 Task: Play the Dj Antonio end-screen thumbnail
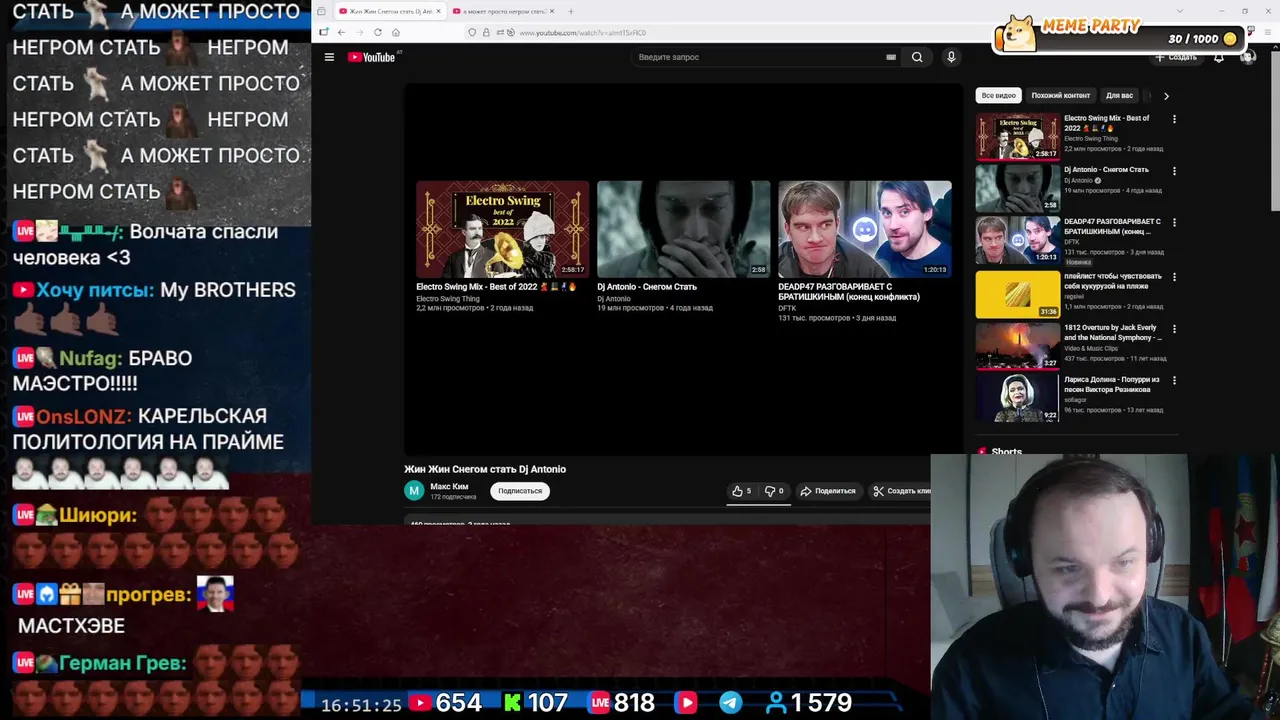pyautogui.click(x=684, y=229)
